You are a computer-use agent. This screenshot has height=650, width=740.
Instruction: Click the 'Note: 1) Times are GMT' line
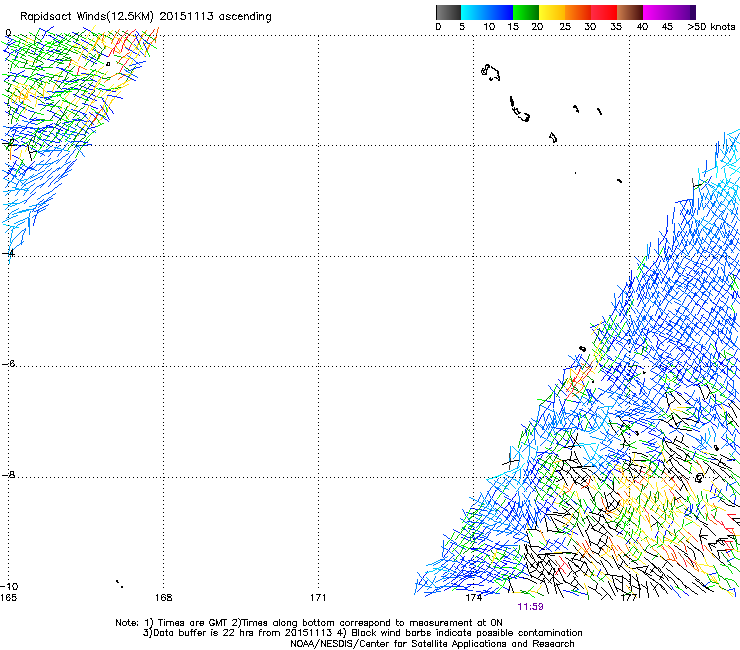(x=309, y=623)
